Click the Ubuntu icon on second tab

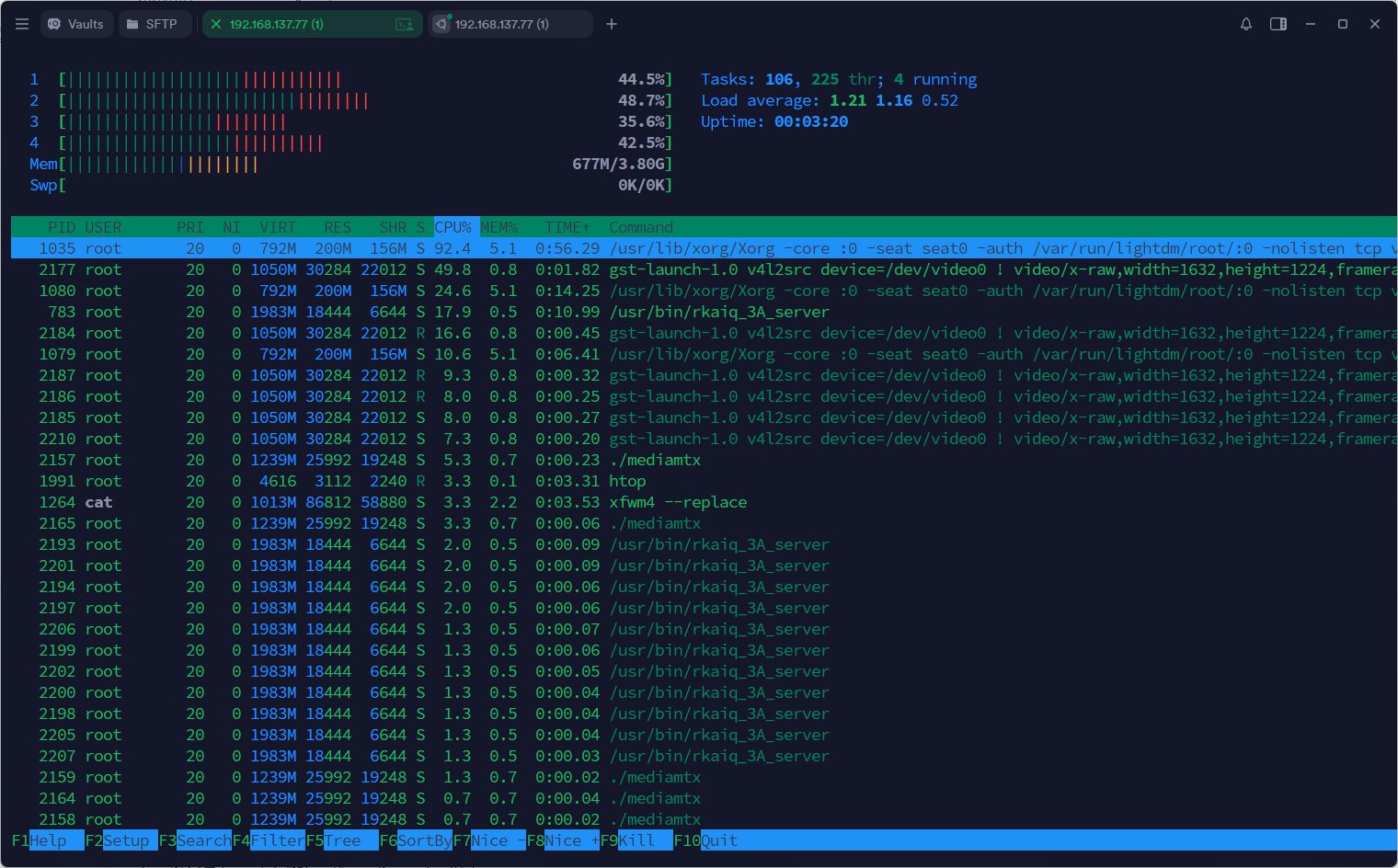click(442, 24)
